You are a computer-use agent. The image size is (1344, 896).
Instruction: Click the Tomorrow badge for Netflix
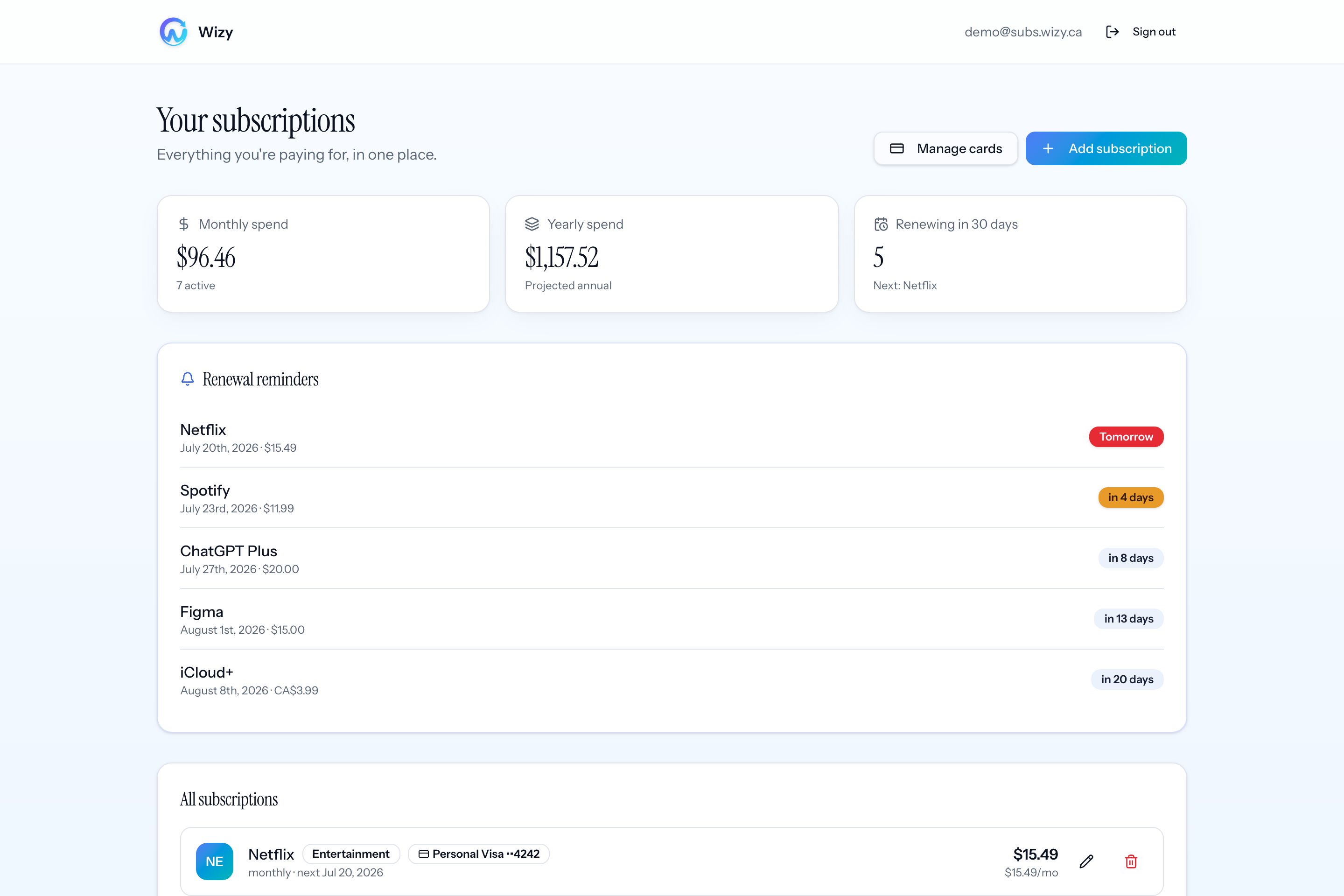[x=1126, y=437]
